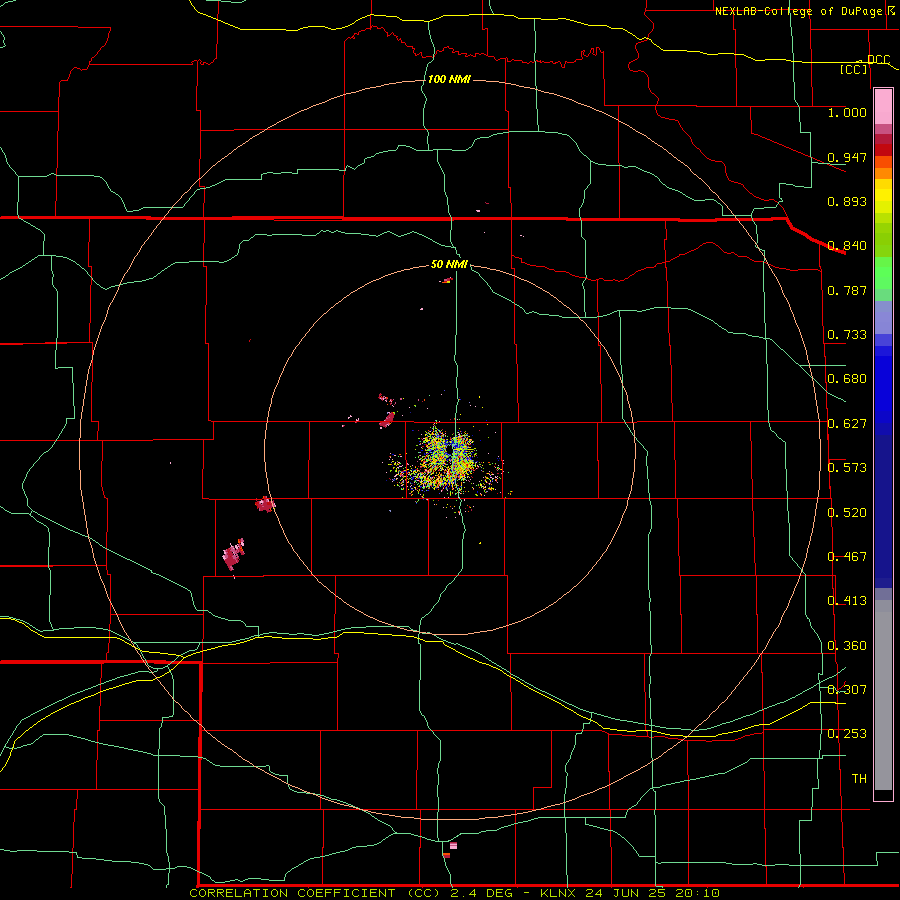
Task: Click the 0.360 scale value
Action: click(847, 646)
